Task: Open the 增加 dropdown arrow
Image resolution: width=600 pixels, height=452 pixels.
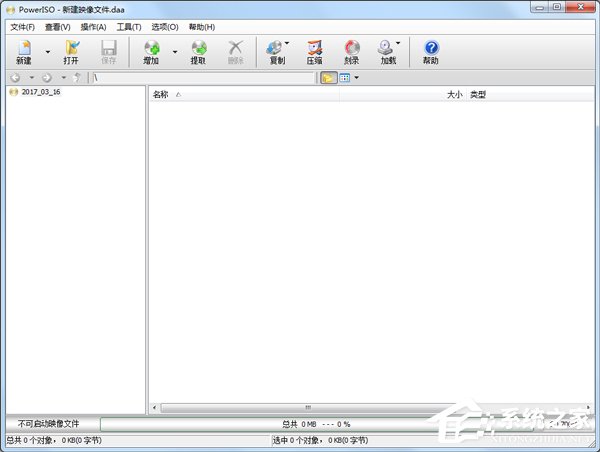Action: coord(175,52)
